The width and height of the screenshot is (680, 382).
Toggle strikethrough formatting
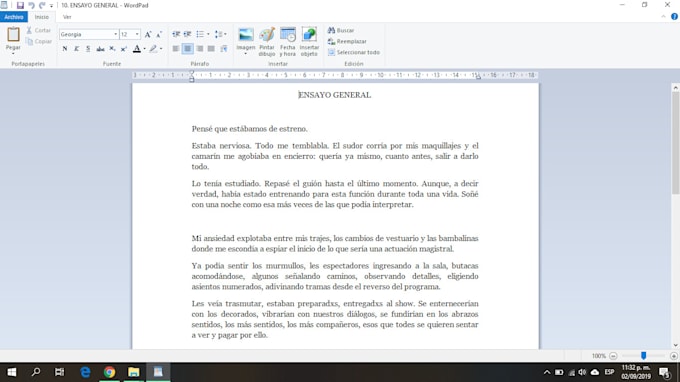[100, 49]
